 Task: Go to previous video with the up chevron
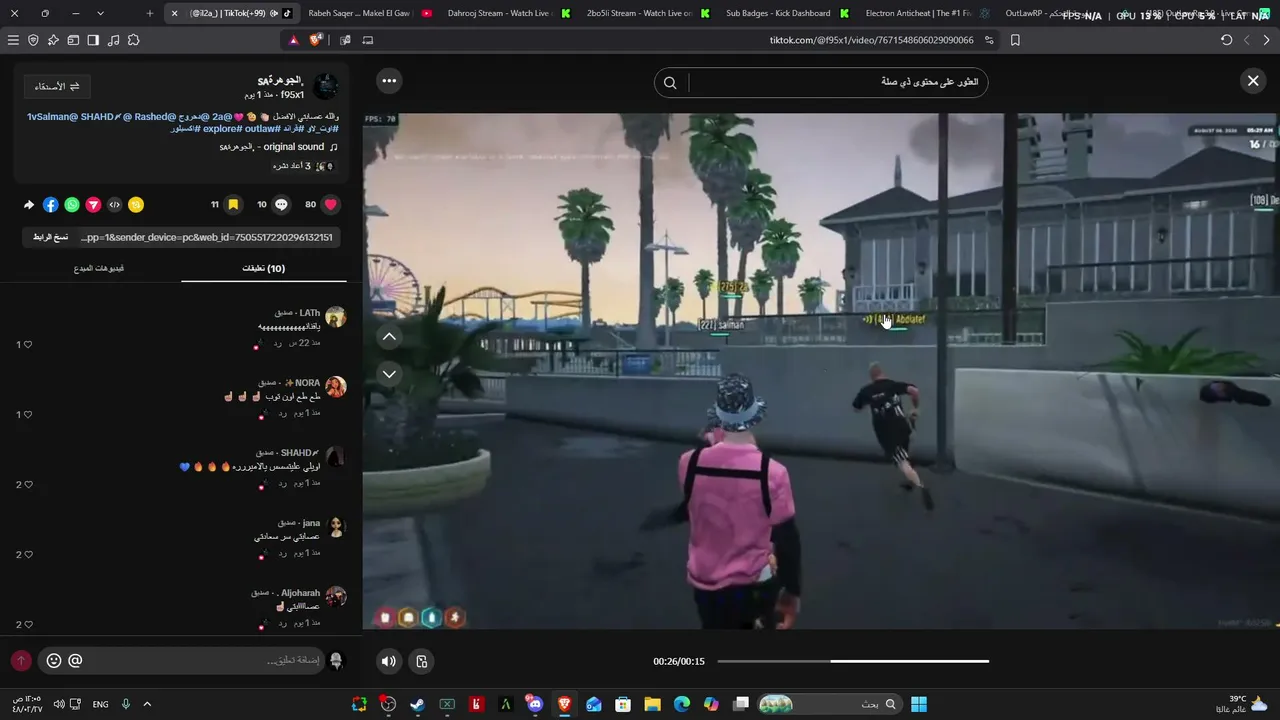(x=389, y=337)
